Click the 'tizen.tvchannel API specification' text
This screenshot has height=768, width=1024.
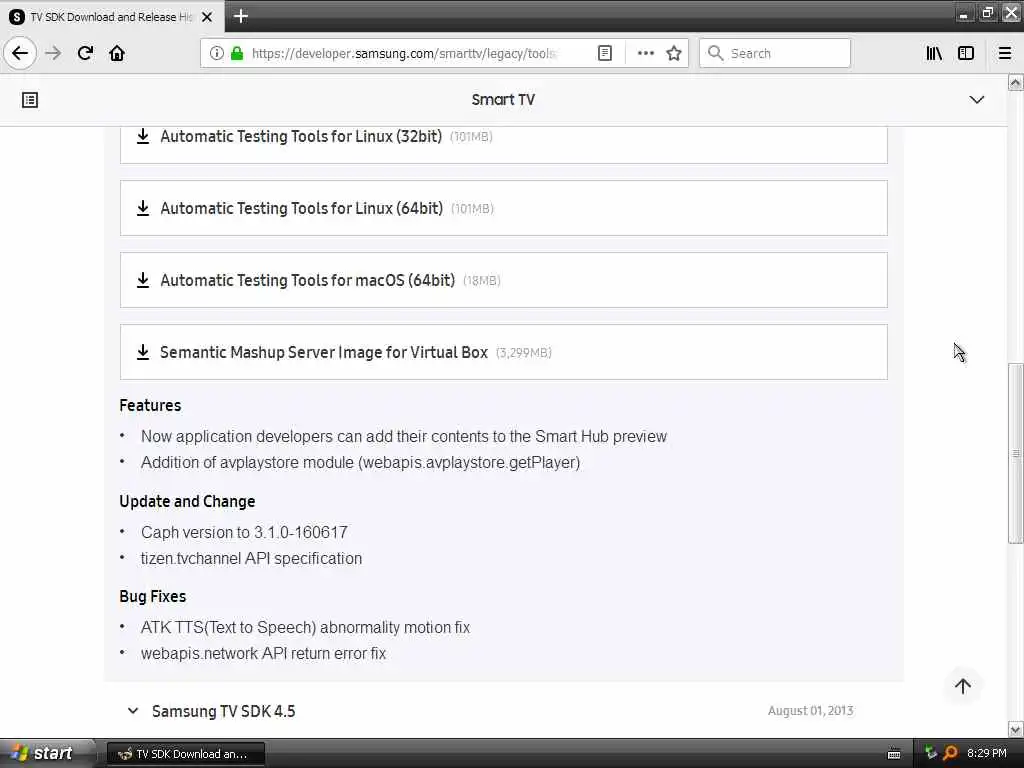(251, 558)
